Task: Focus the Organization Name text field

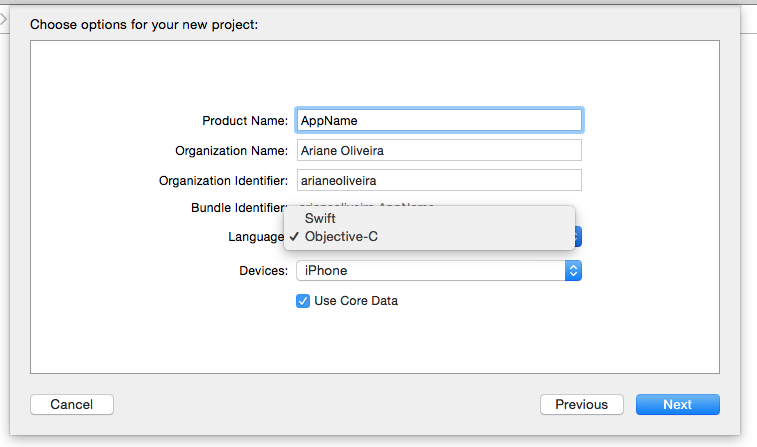Action: click(438, 150)
